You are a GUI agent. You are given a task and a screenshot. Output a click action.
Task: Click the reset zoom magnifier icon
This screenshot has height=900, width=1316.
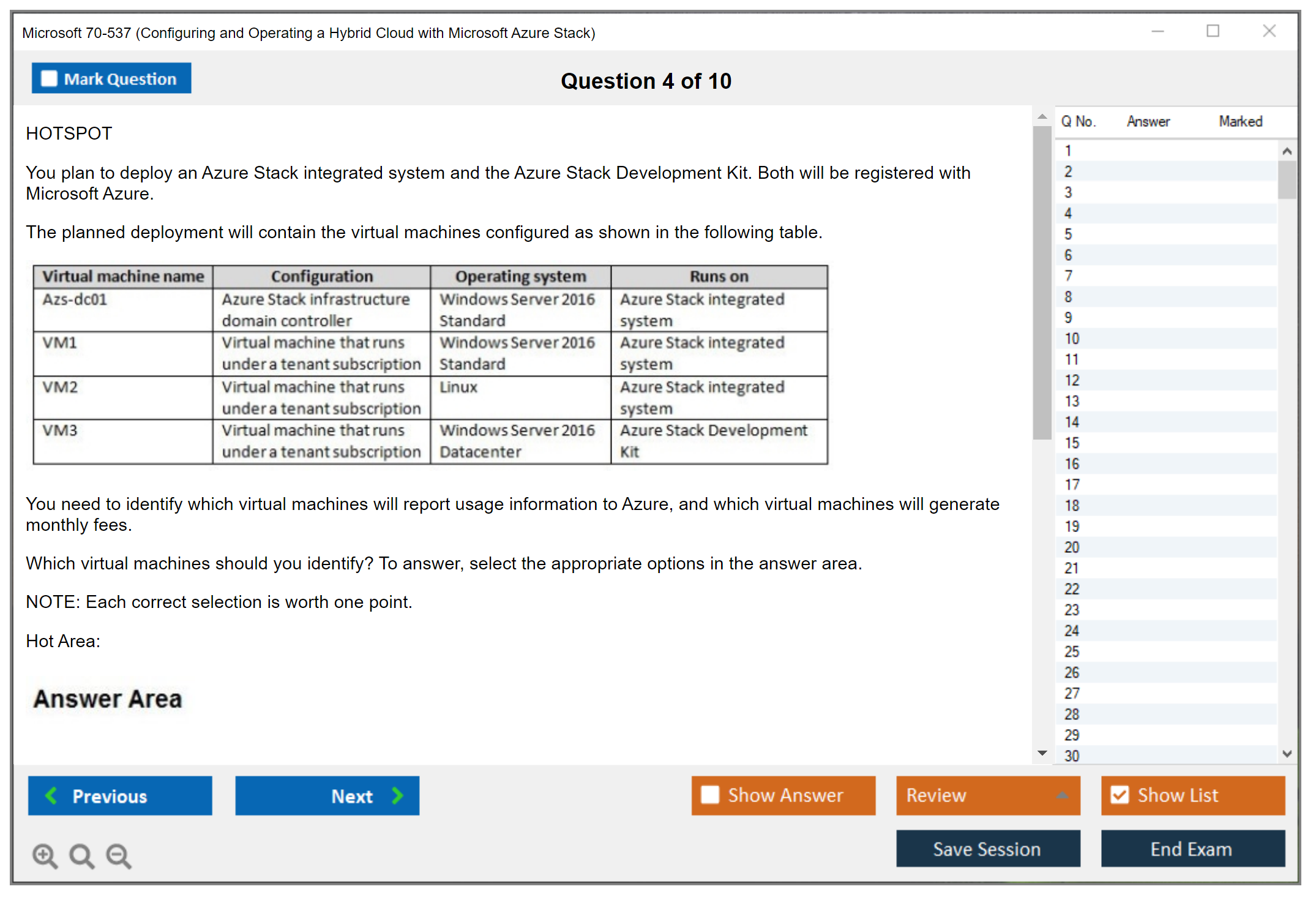(81, 855)
